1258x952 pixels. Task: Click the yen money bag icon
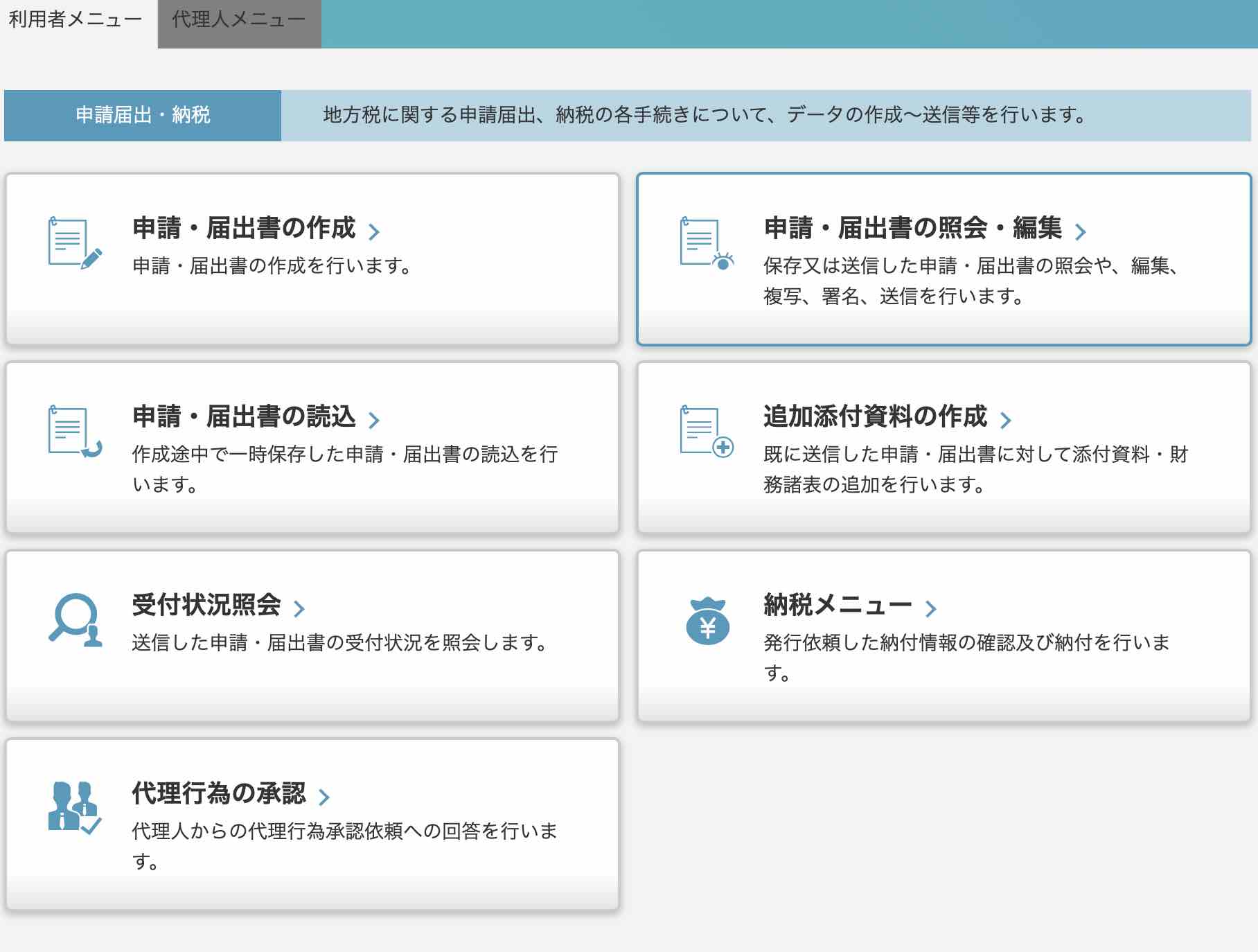[707, 621]
